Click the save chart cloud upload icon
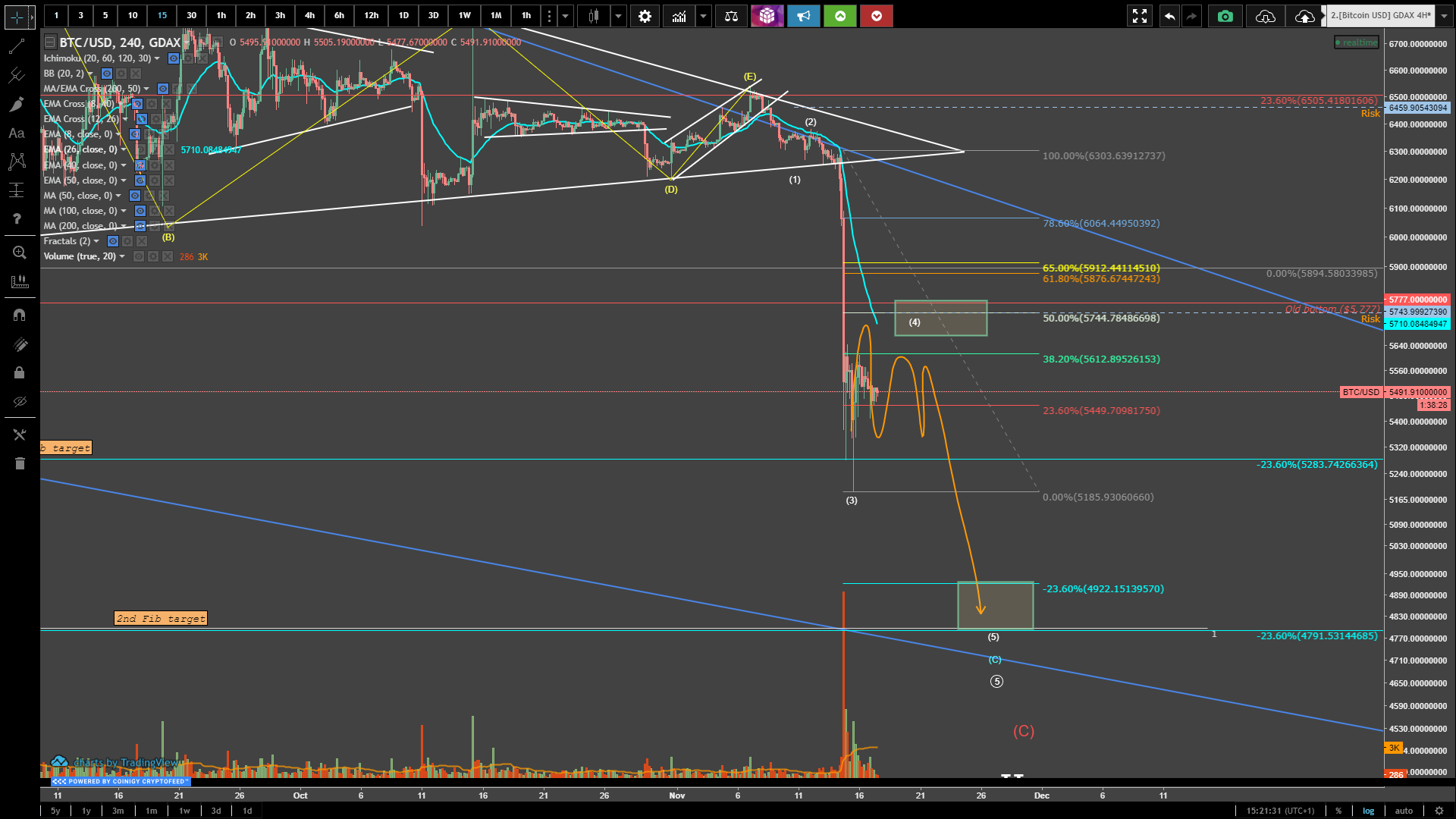1456x819 pixels. tap(1304, 16)
